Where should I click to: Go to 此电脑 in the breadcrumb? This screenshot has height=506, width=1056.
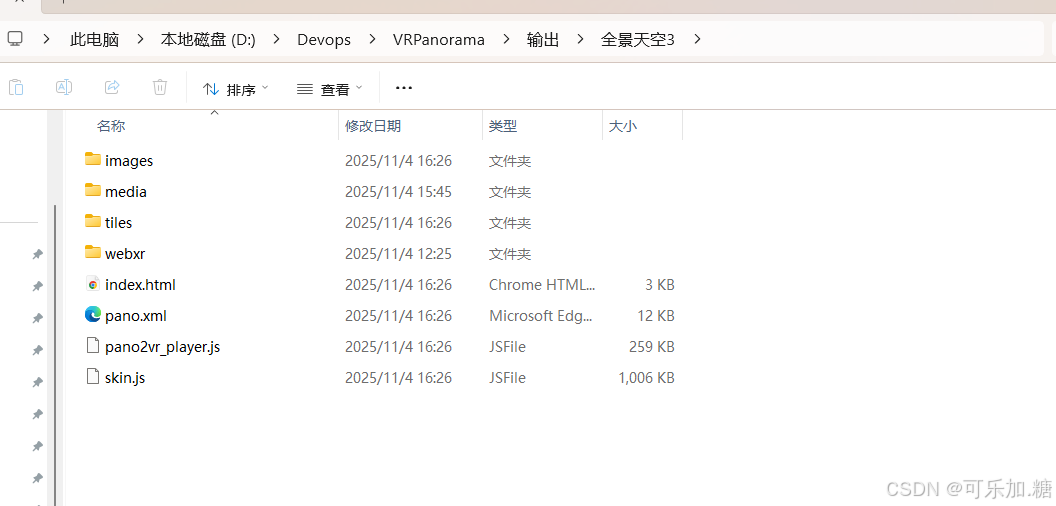click(x=94, y=40)
